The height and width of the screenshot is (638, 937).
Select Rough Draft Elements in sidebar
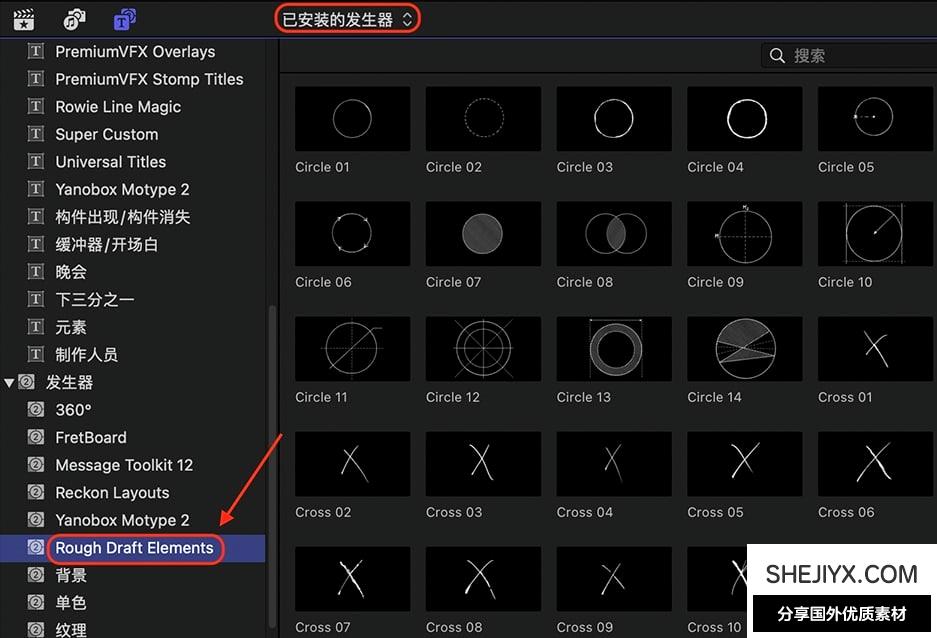coord(134,548)
